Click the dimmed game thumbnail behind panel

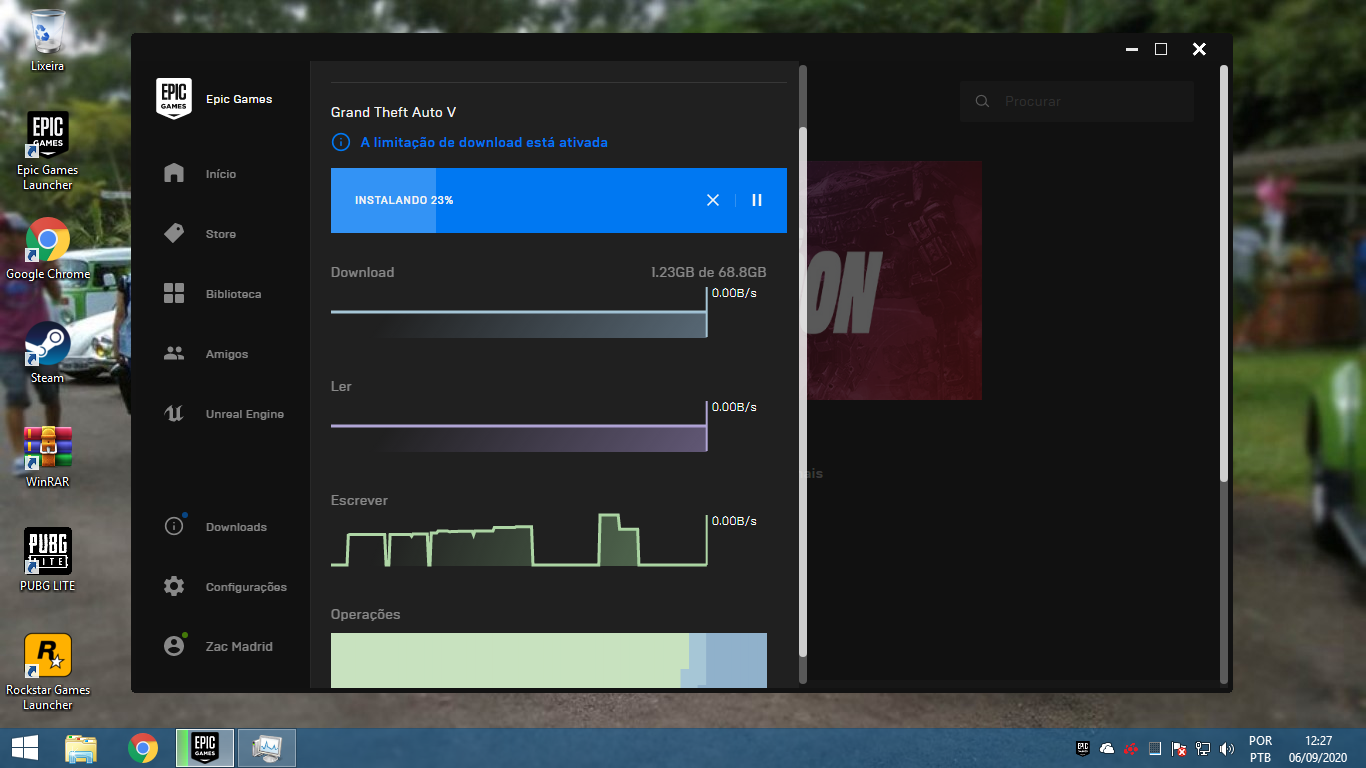point(894,280)
